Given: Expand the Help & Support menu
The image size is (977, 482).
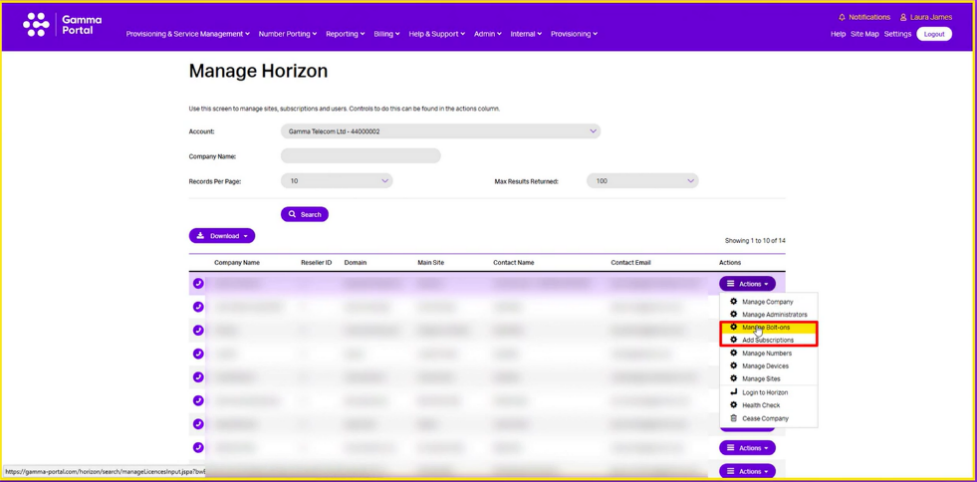Looking at the screenshot, I should pyautogui.click(x=437, y=34).
